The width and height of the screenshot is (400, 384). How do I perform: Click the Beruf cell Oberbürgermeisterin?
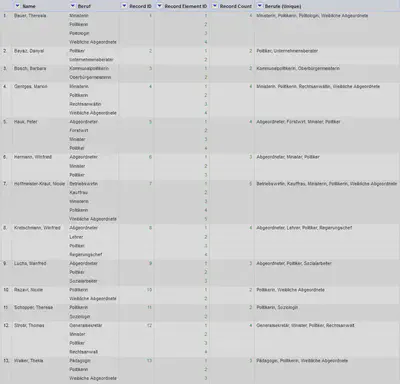pyautogui.click(x=90, y=77)
